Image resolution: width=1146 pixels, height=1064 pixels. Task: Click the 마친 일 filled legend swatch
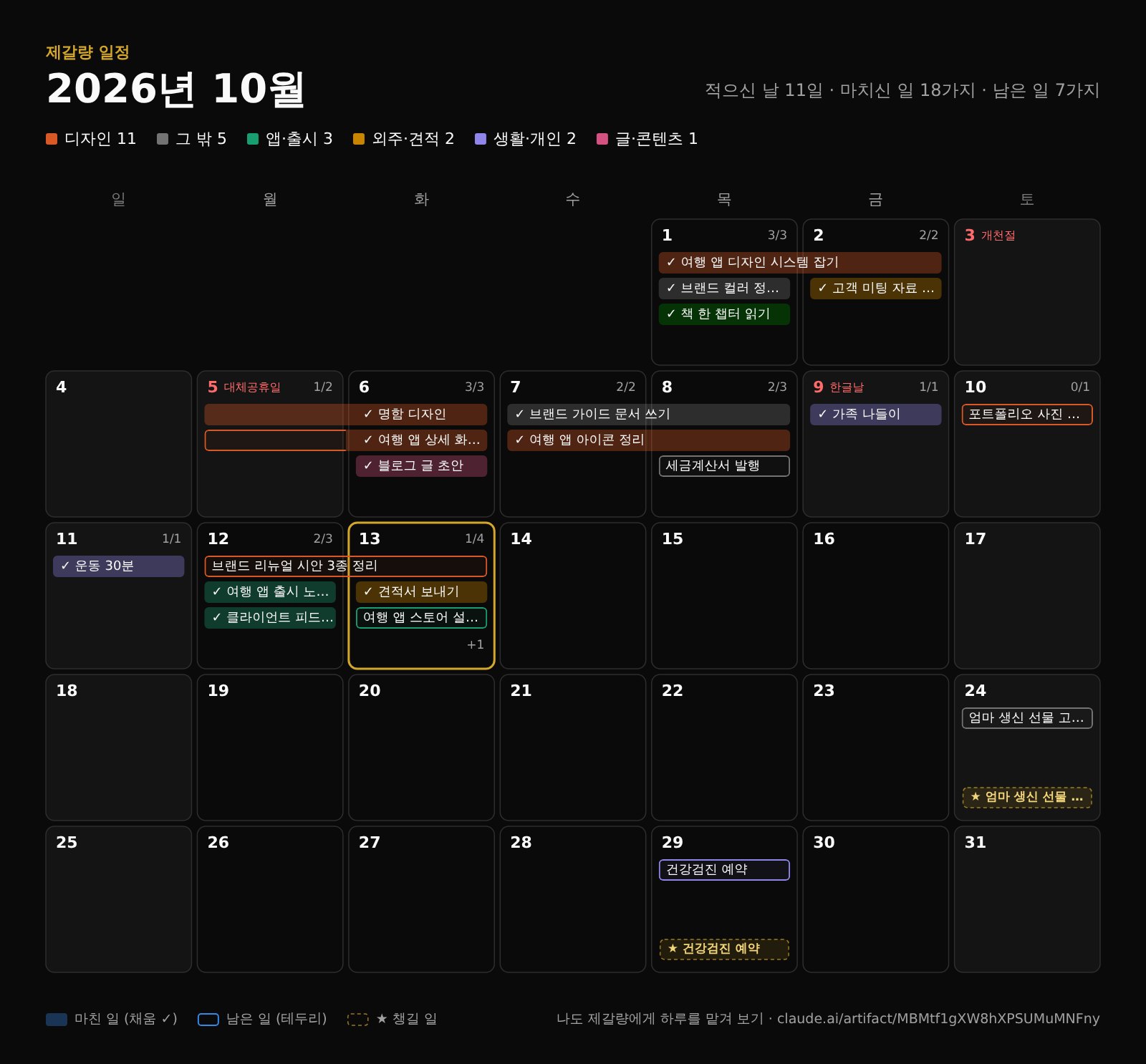57,1020
